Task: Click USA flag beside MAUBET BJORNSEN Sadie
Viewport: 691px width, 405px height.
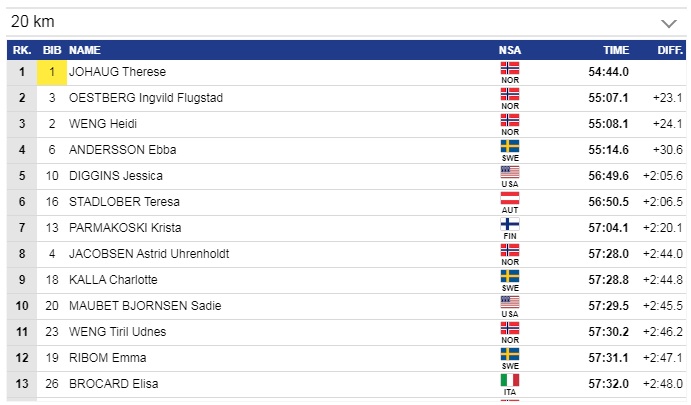Action: (509, 302)
